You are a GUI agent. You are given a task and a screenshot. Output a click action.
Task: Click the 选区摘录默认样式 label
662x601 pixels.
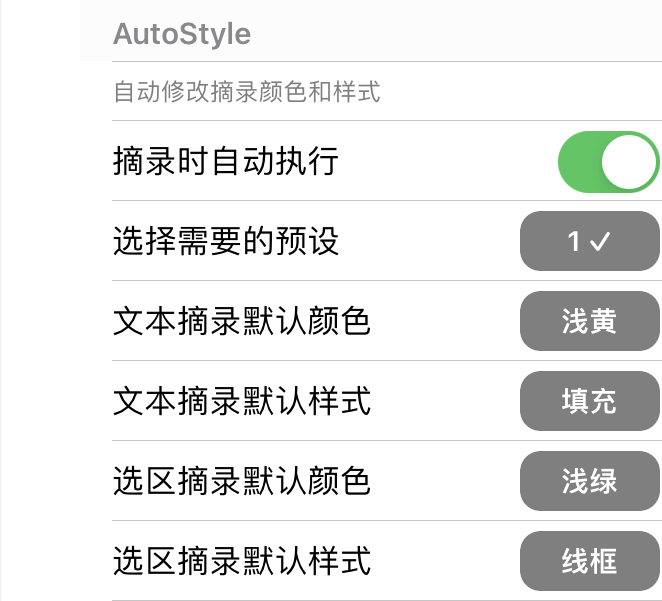(x=242, y=561)
